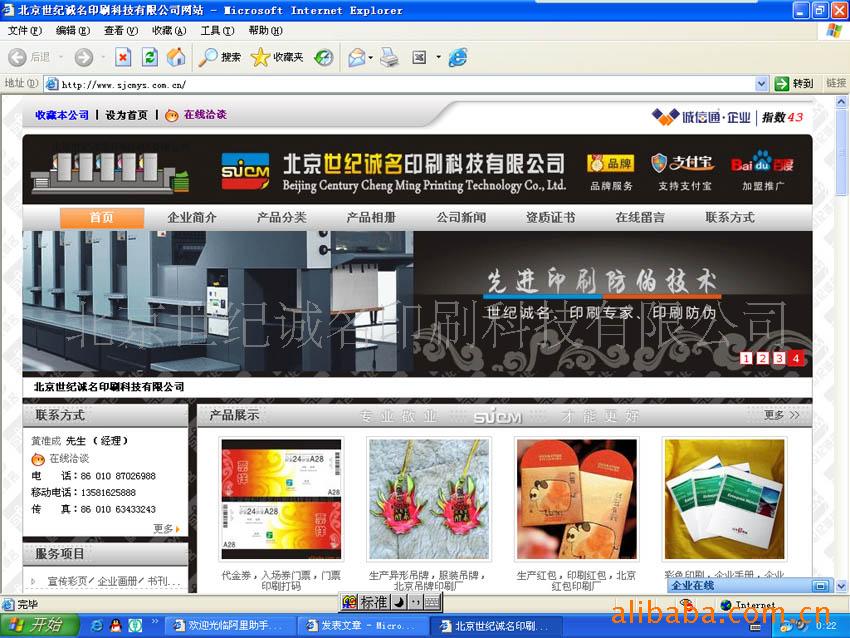
Task: Open the Mail button dropdown arrow
Action: point(371,57)
